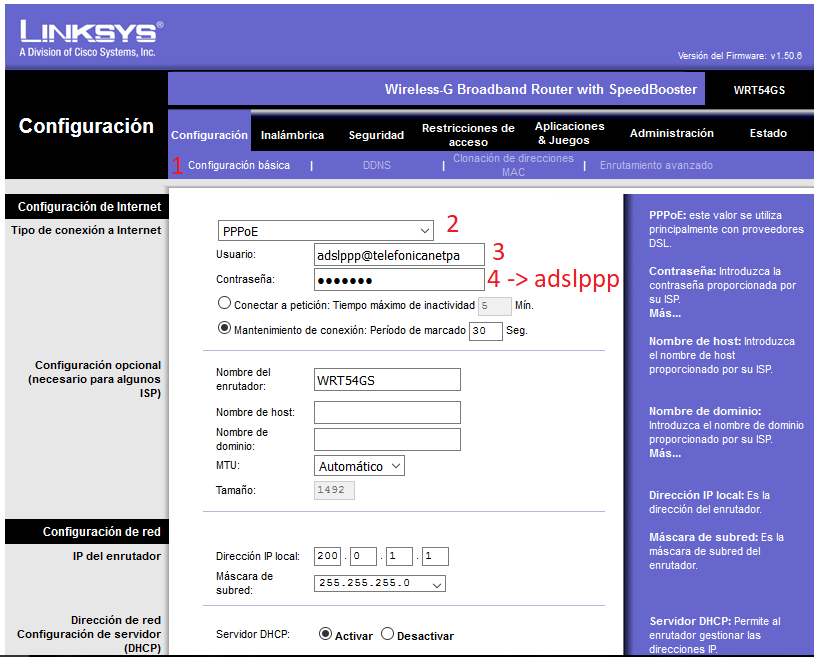Click the first local IP octet field (200)
Image resolution: width=814 pixels, height=658 pixels.
pyautogui.click(x=328, y=556)
